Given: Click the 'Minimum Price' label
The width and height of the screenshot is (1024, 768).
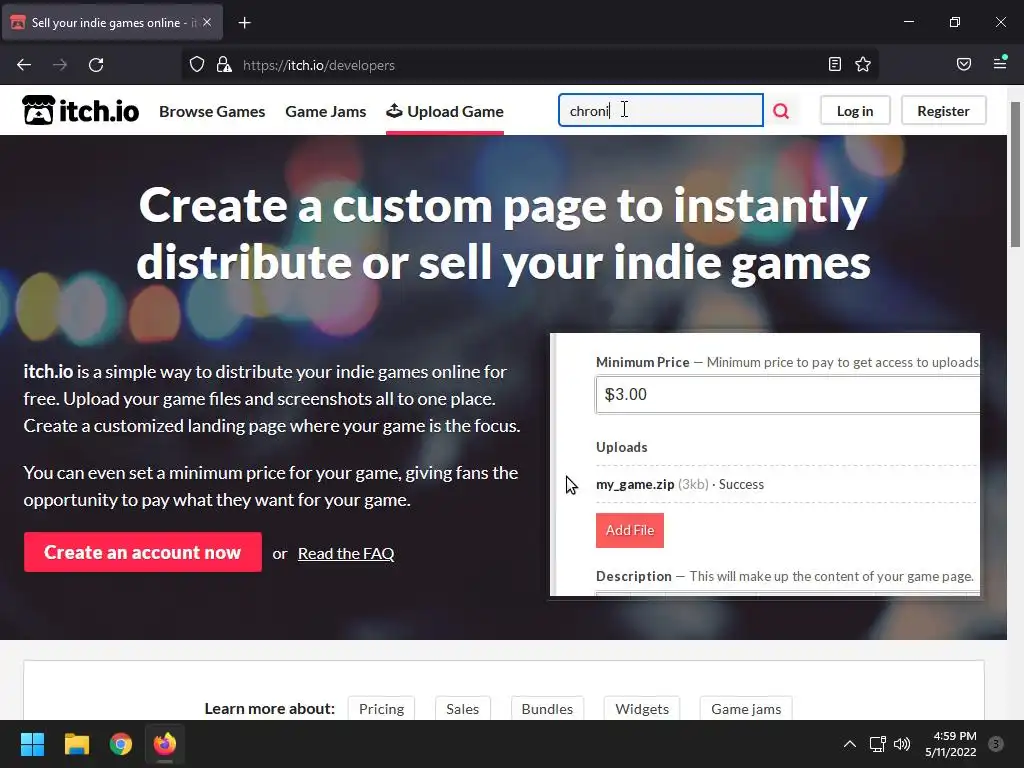Looking at the screenshot, I should click(643, 362).
